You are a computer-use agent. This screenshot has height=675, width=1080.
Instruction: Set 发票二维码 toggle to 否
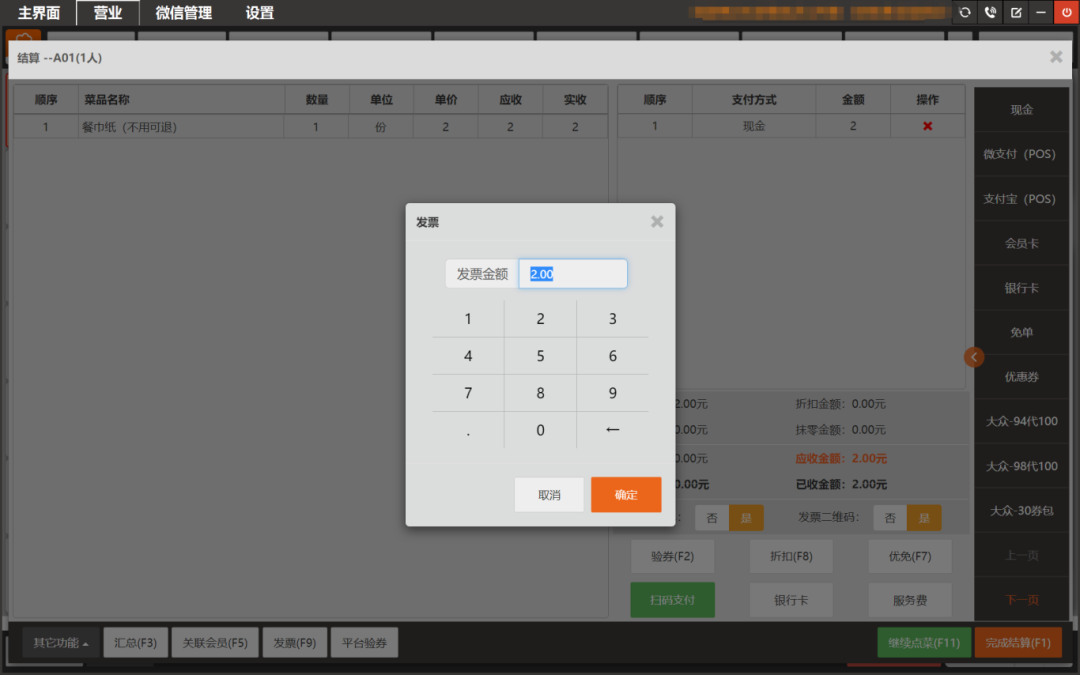(890, 518)
